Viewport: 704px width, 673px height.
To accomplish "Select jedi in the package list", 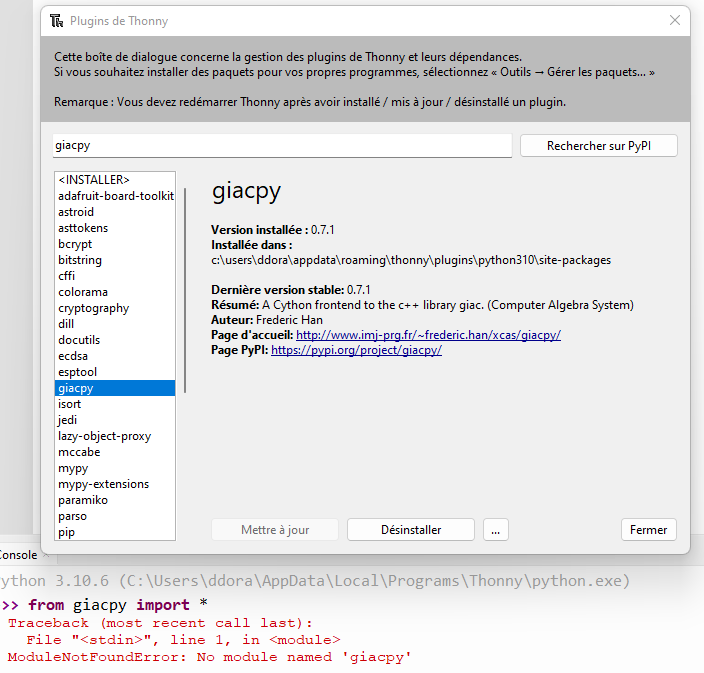I will [114, 420].
